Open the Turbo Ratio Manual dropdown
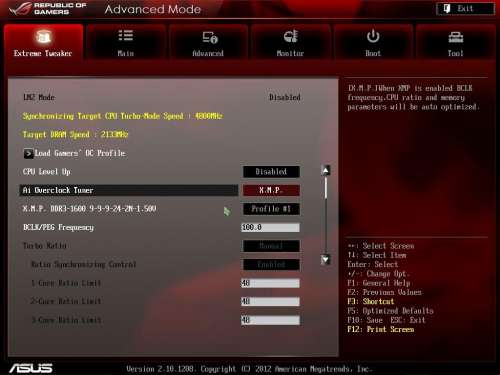 (x=271, y=246)
